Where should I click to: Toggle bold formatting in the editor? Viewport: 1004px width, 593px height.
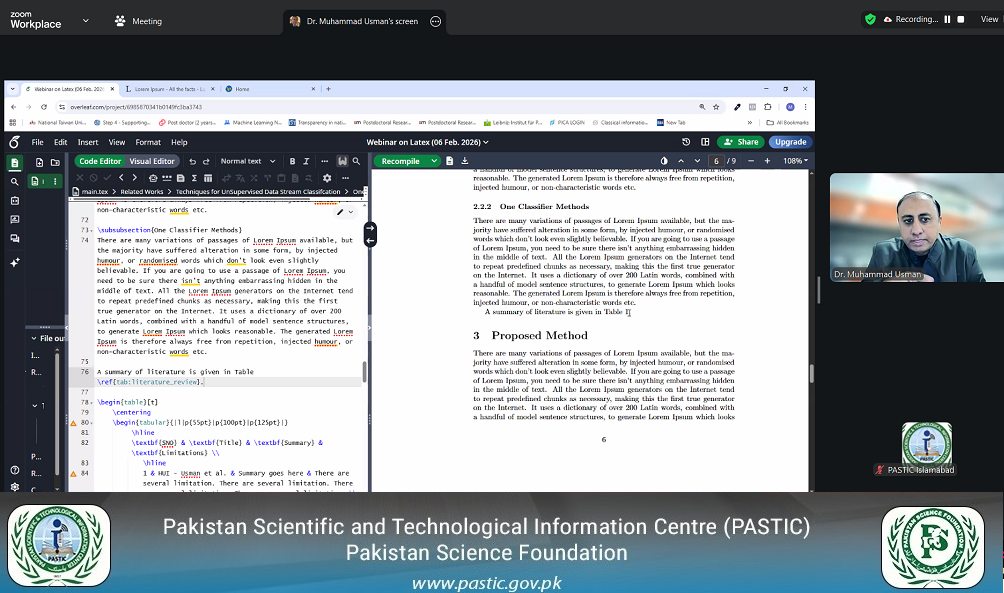tap(295, 161)
